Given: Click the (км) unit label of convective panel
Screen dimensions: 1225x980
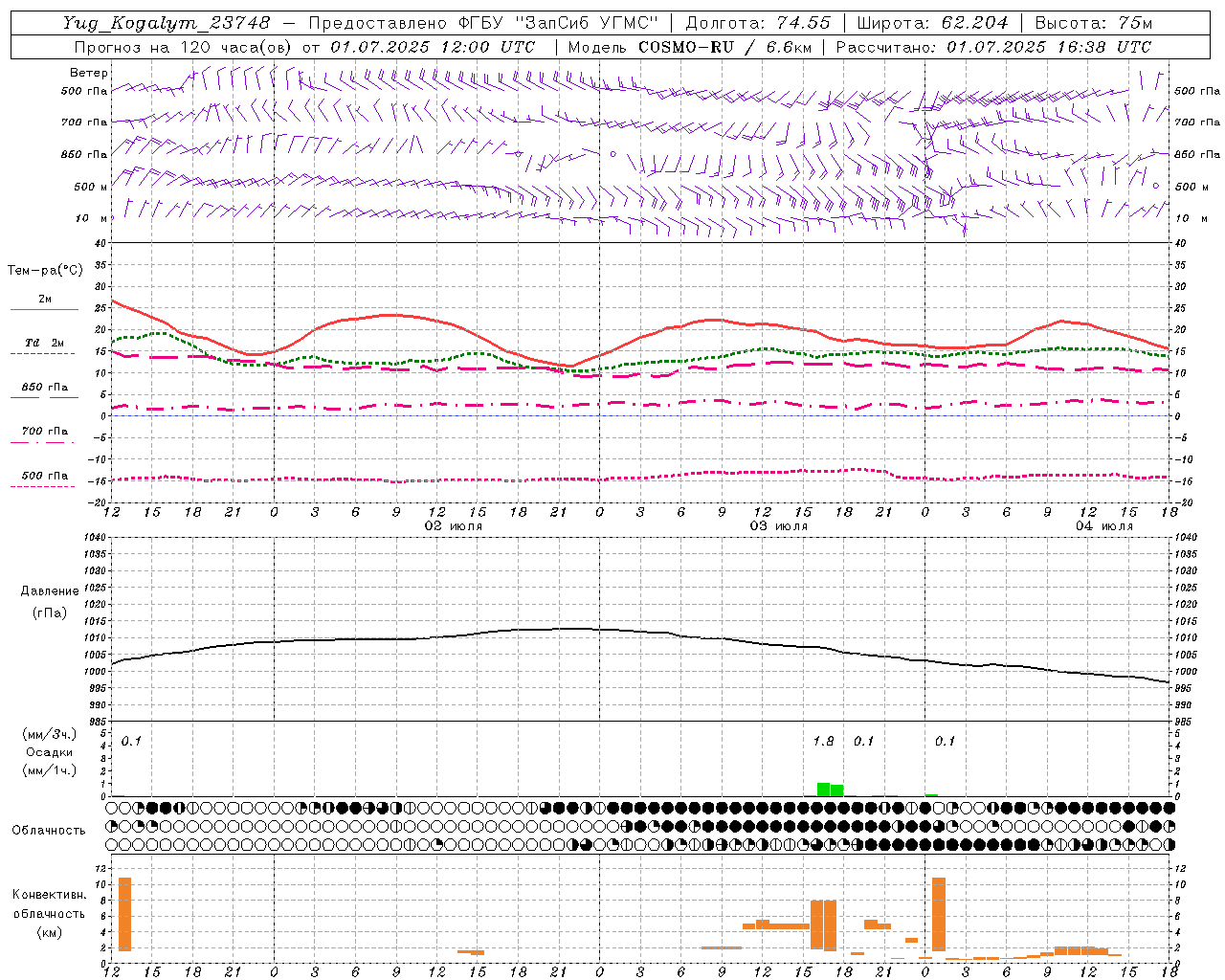Looking at the screenshot, I should tap(50, 932).
